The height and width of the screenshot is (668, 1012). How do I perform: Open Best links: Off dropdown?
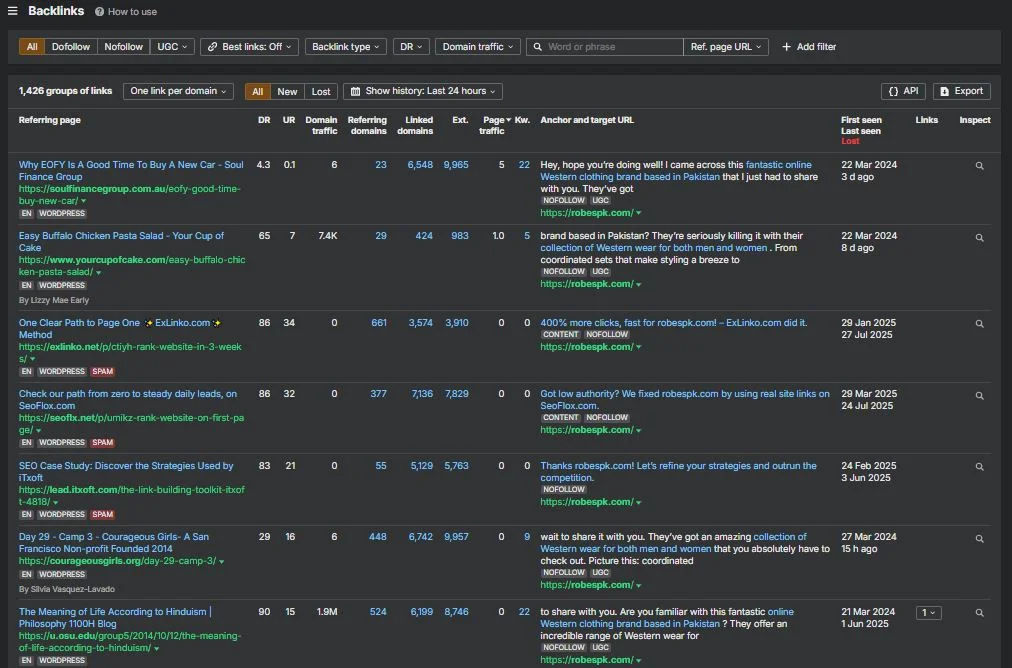[x=250, y=46]
